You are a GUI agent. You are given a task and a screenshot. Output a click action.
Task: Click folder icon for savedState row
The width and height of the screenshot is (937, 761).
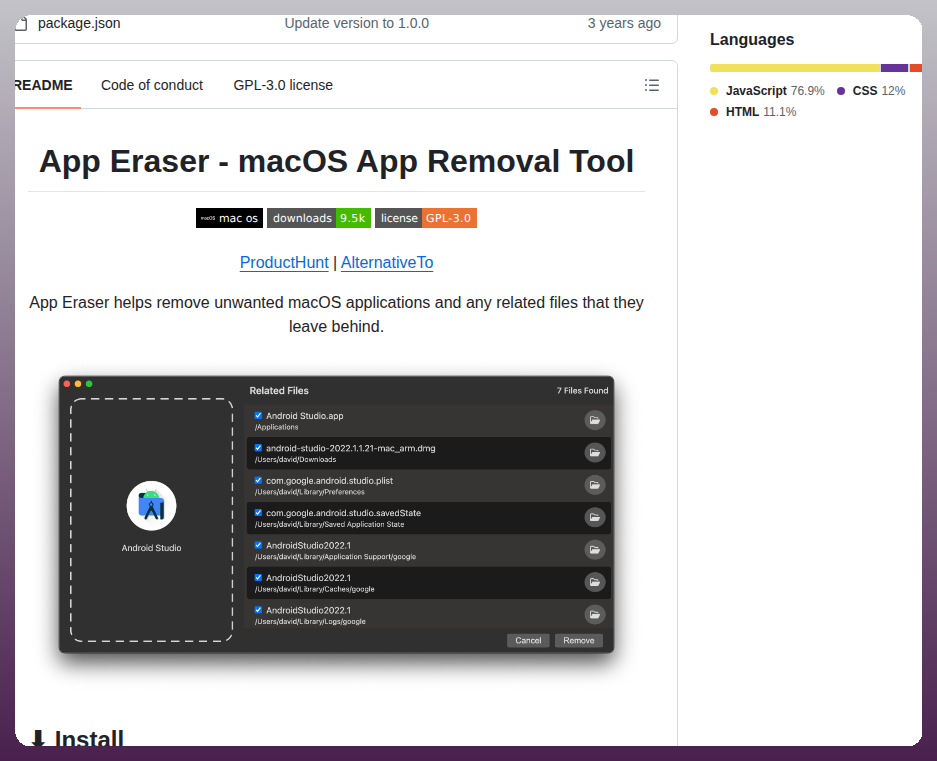coord(595,517)
